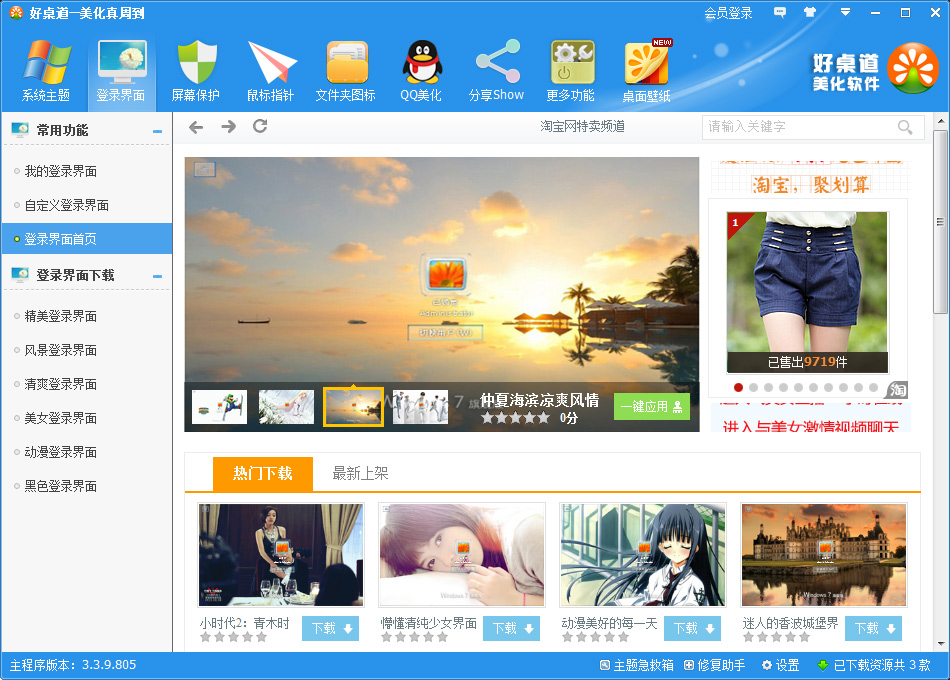Select the group photo banner thumbnail
The image size is (950, 680).
(420, 407)
